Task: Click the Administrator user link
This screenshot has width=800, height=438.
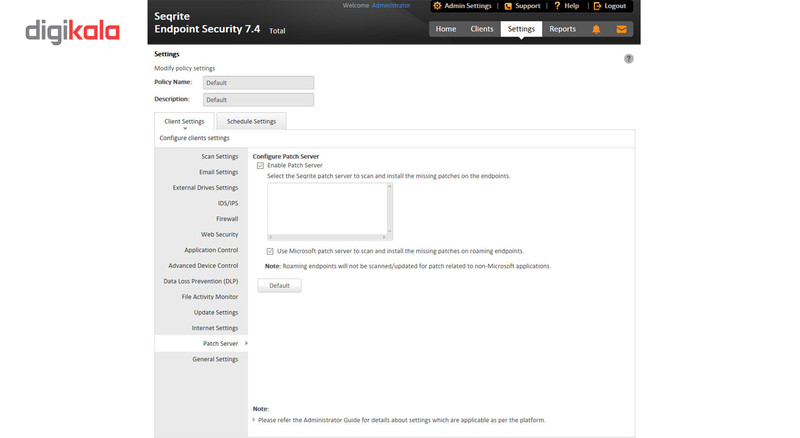Action: 391,6
